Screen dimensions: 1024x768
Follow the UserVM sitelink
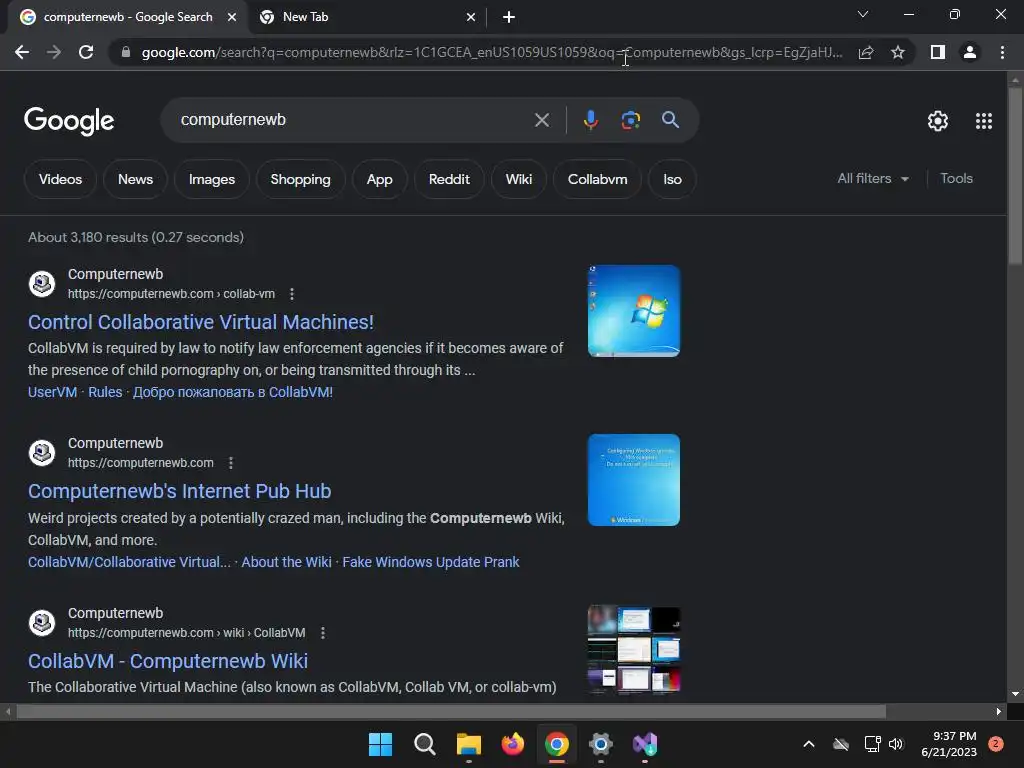pos(52,392)
